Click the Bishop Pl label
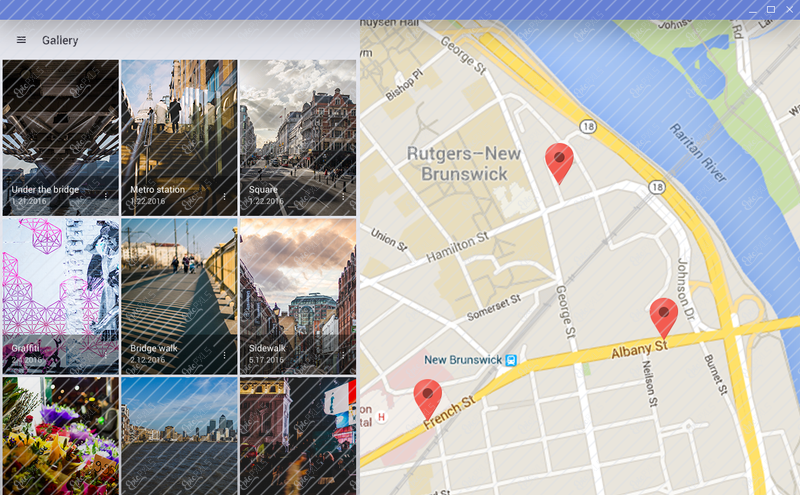 coord(405,85)
